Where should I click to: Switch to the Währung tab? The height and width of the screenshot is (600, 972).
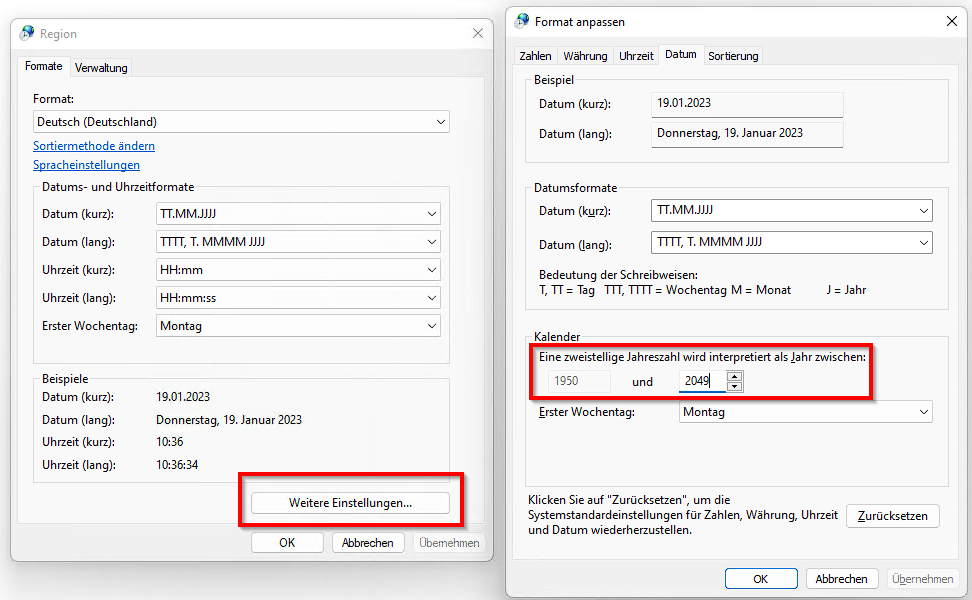(x=585, y=56)
